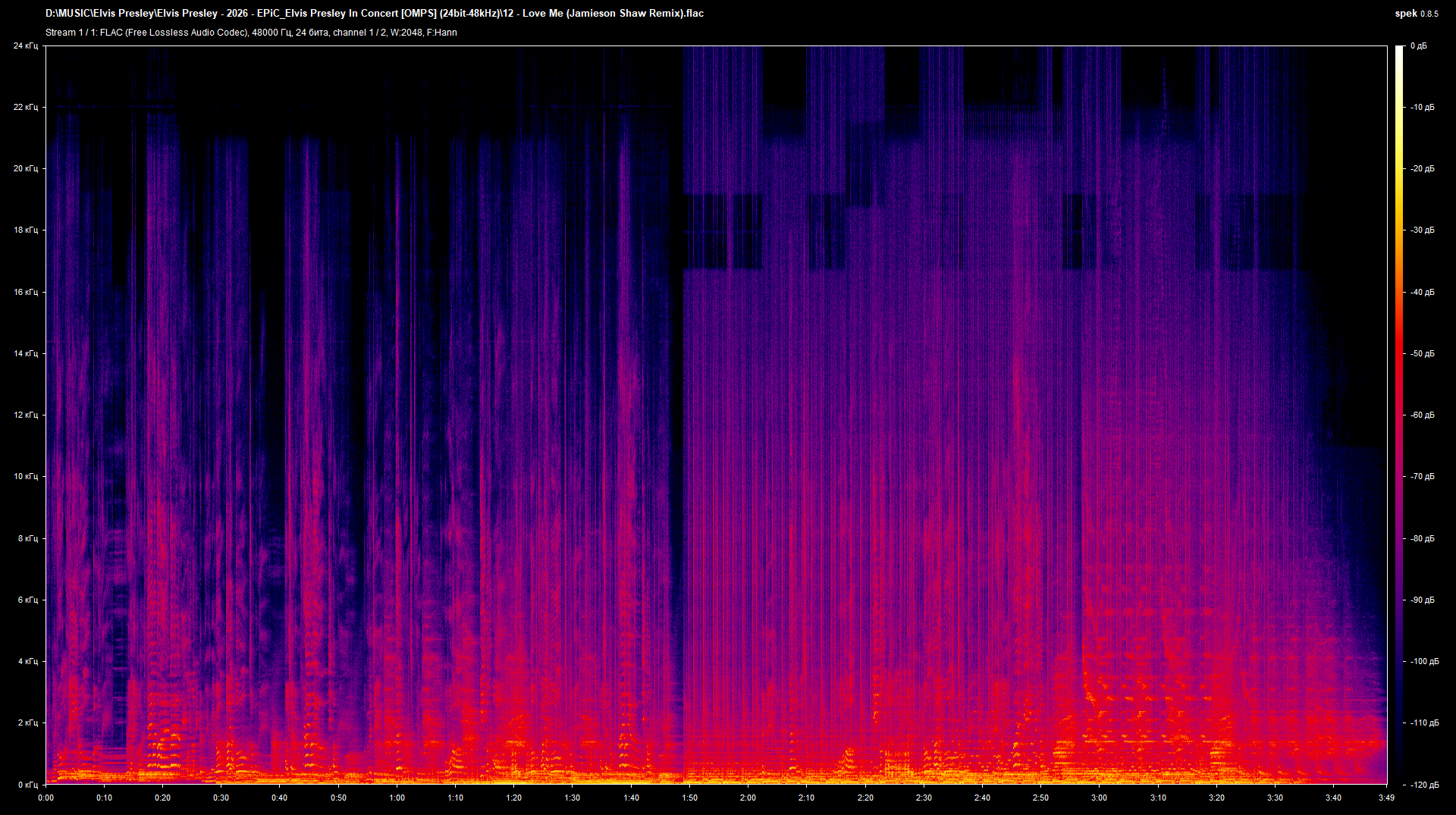Click the 24 кГц frequency axis label
The height and width of the screenshot is (815, 1456).
[25, 46]
